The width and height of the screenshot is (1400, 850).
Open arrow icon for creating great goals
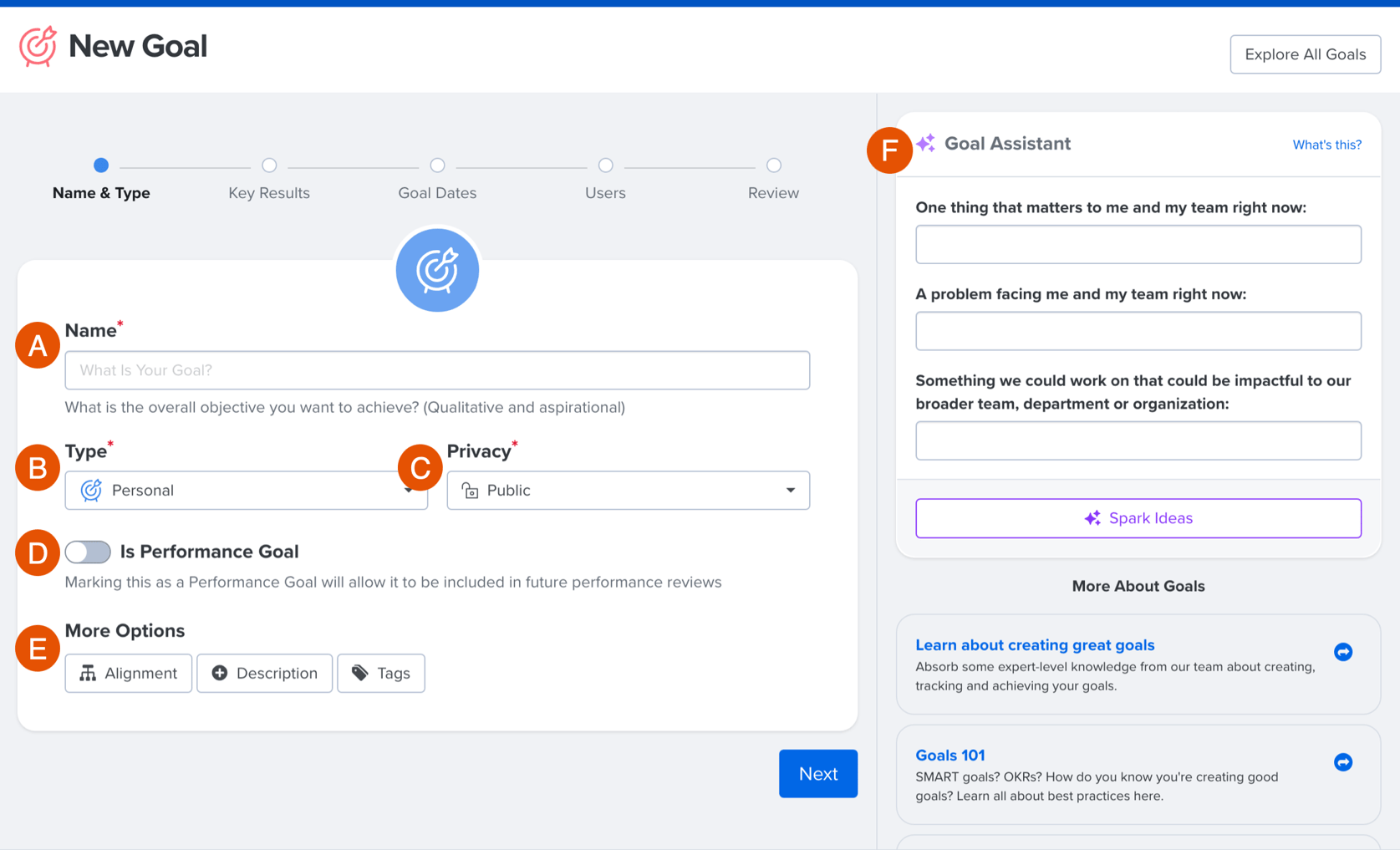pos(1343,652)
